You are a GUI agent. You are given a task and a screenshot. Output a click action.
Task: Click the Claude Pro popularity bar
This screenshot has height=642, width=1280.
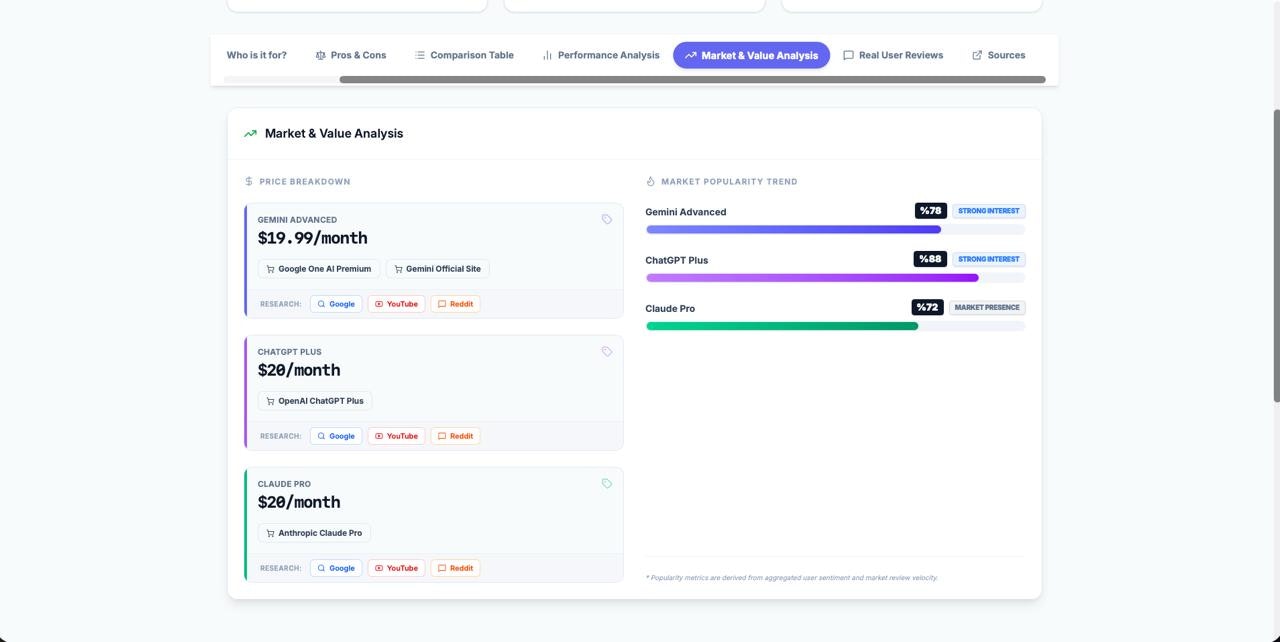(x=835, y=325)
